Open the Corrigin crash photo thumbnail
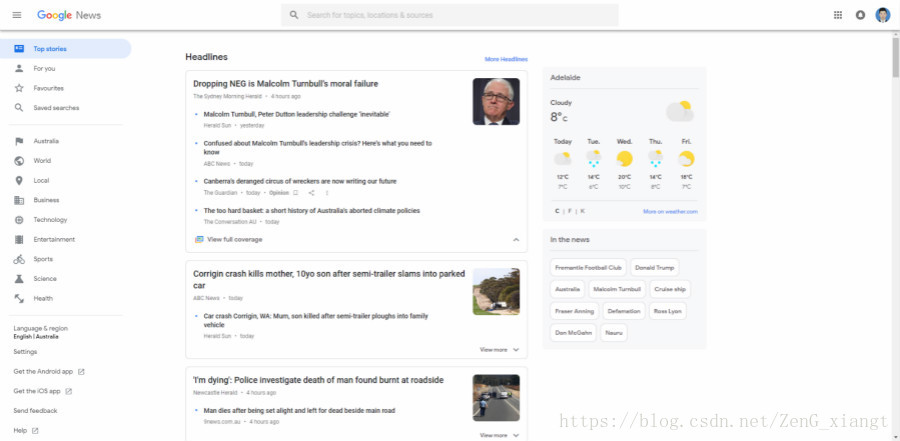This screenshot has height=441, width=900. click(x=496, y=292)
